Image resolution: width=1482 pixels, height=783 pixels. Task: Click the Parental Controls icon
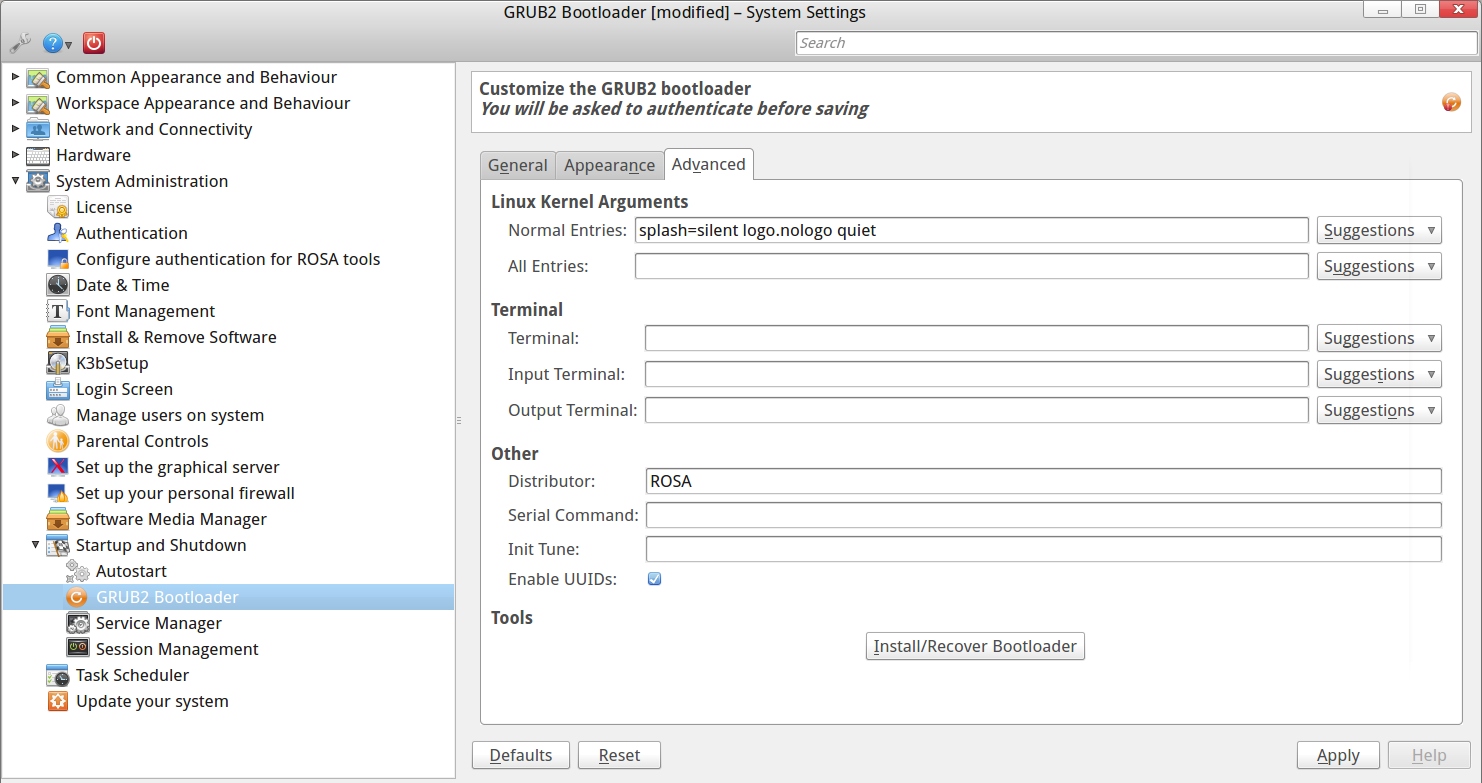(x=58, y=441)
